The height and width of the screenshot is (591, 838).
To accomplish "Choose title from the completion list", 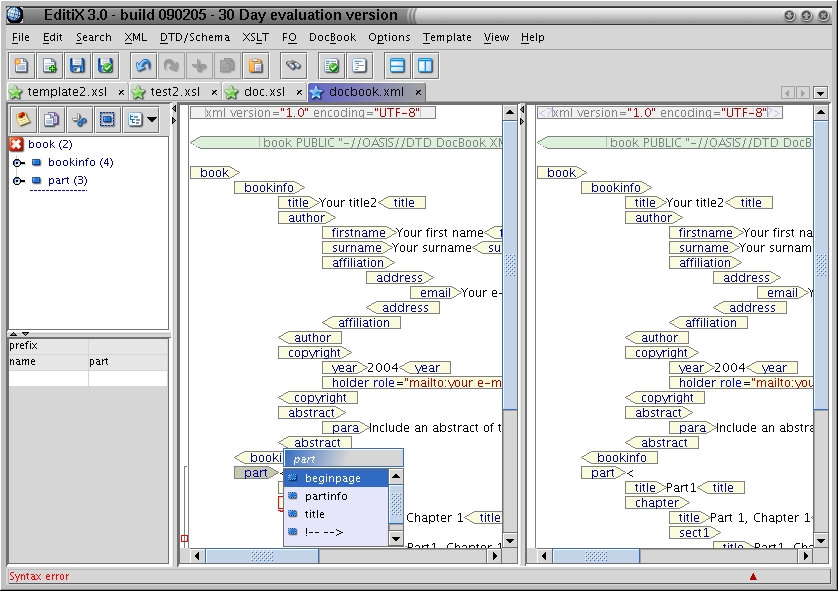I will 335,514.
